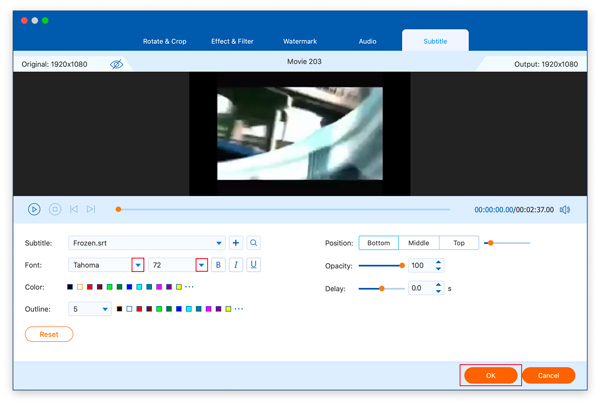Click the Reset button
Viewport: 600px width, 405px height.
coord(49,334)
